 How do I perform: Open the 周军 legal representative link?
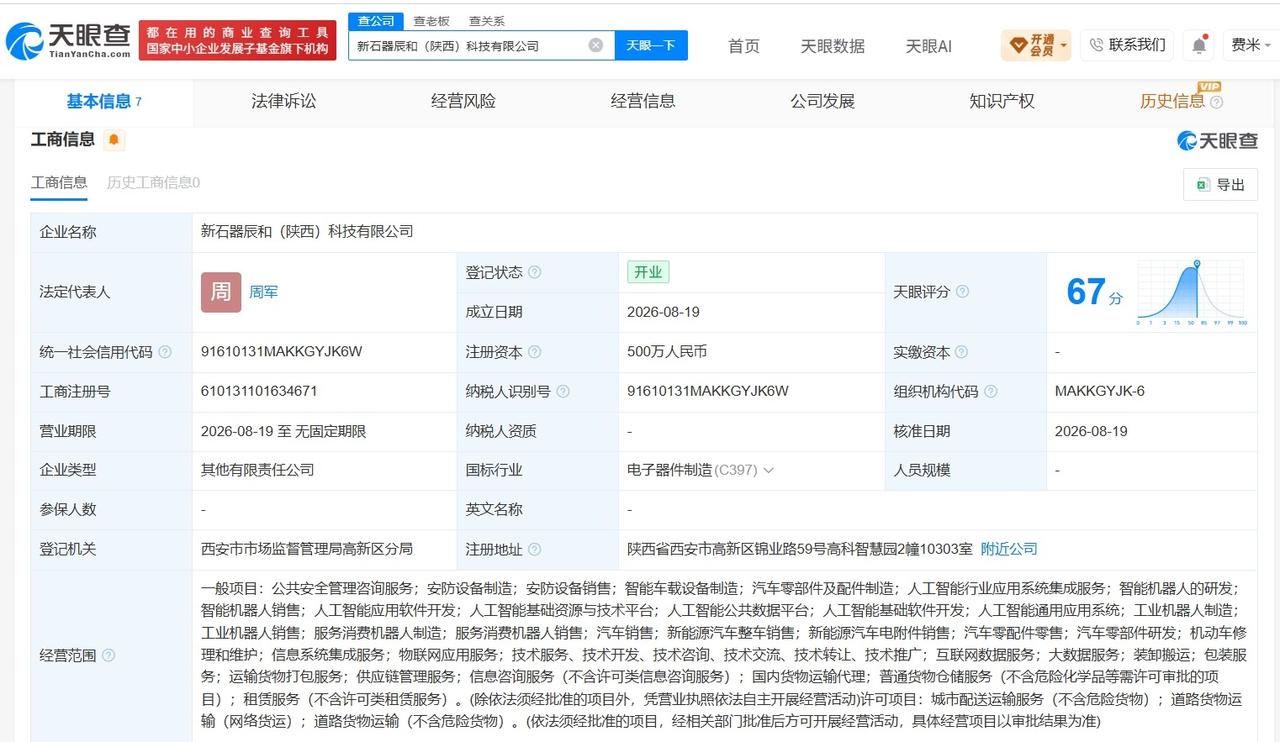(263, 292)
